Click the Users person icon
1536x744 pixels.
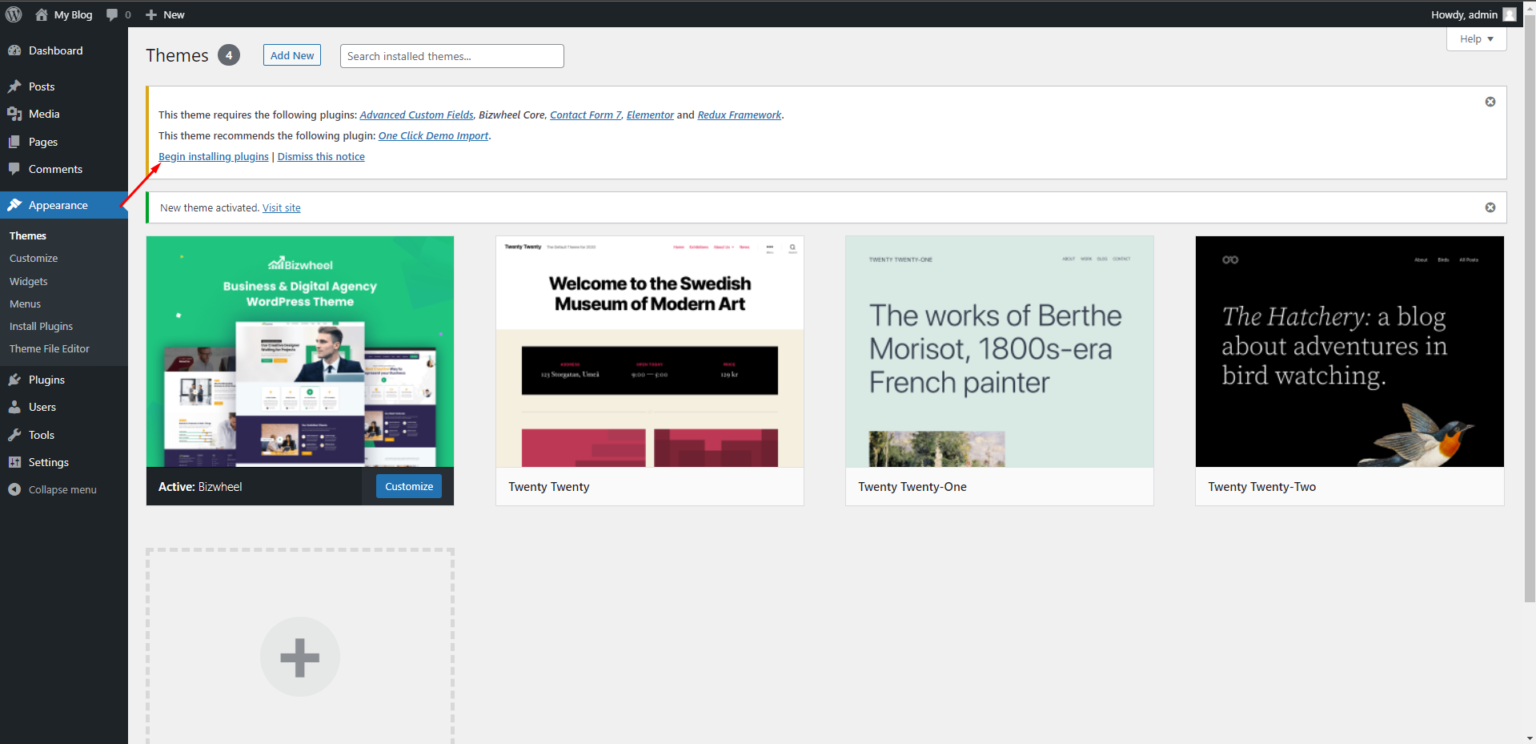[x=14, y=407]
